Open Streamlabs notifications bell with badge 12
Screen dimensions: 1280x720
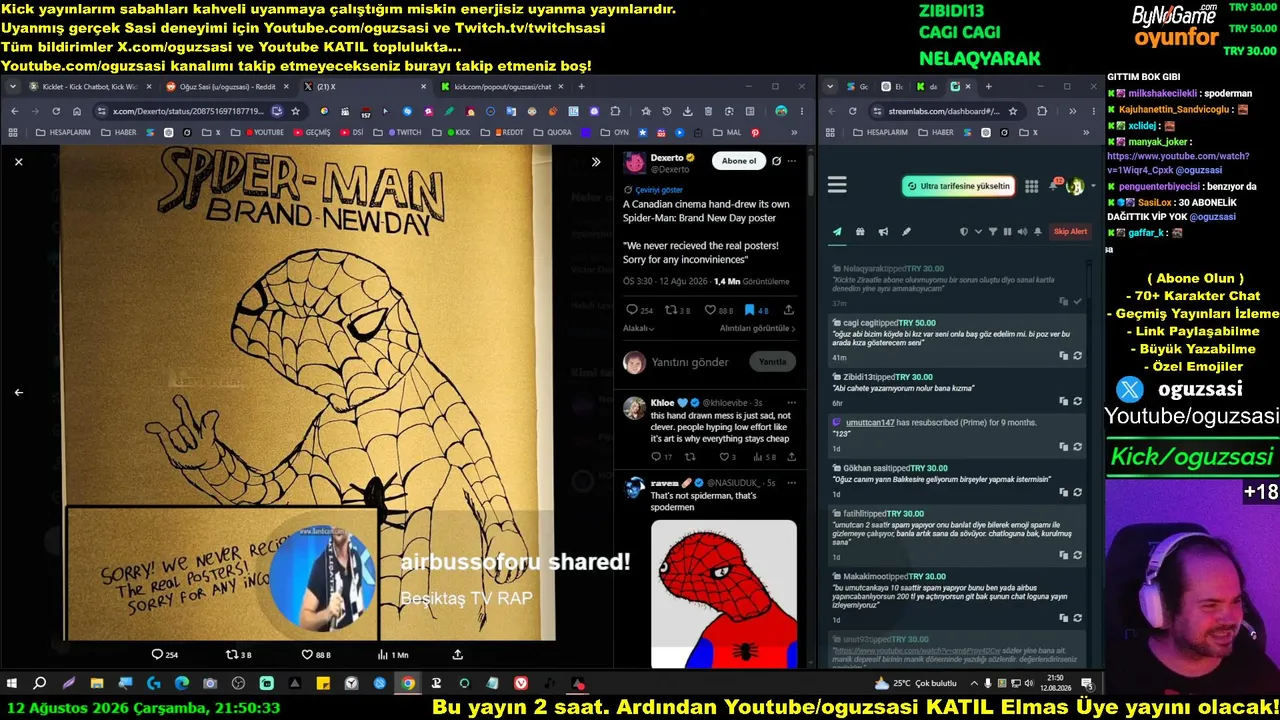click(1054, 186)
